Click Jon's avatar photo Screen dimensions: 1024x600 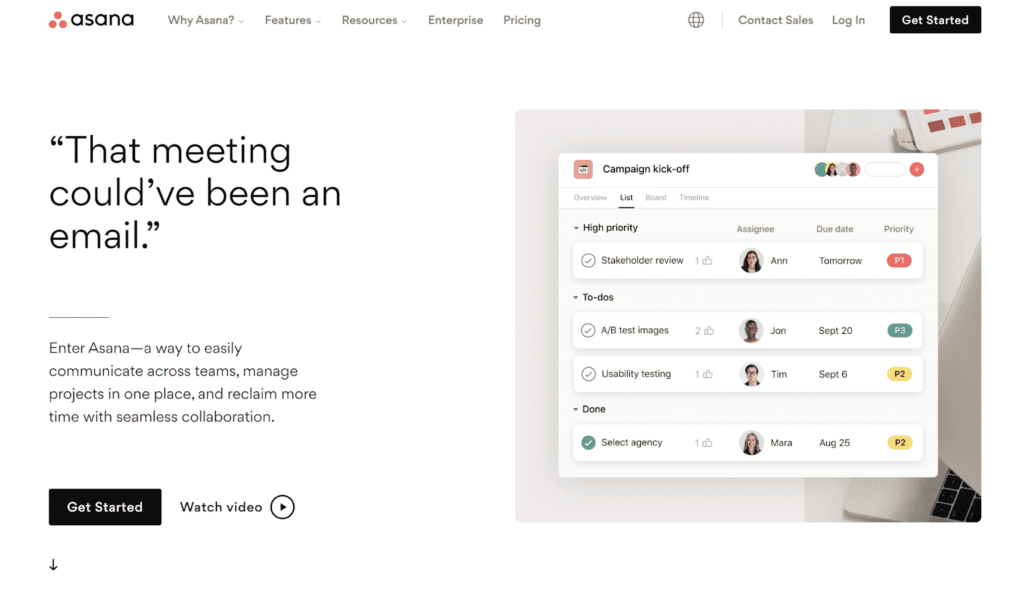[751, 330]
